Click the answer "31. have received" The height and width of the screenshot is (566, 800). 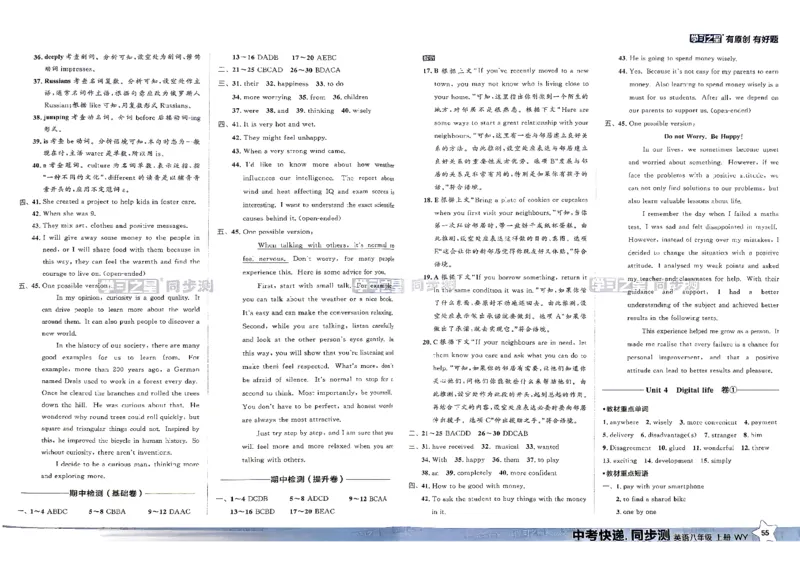[447, 447]
